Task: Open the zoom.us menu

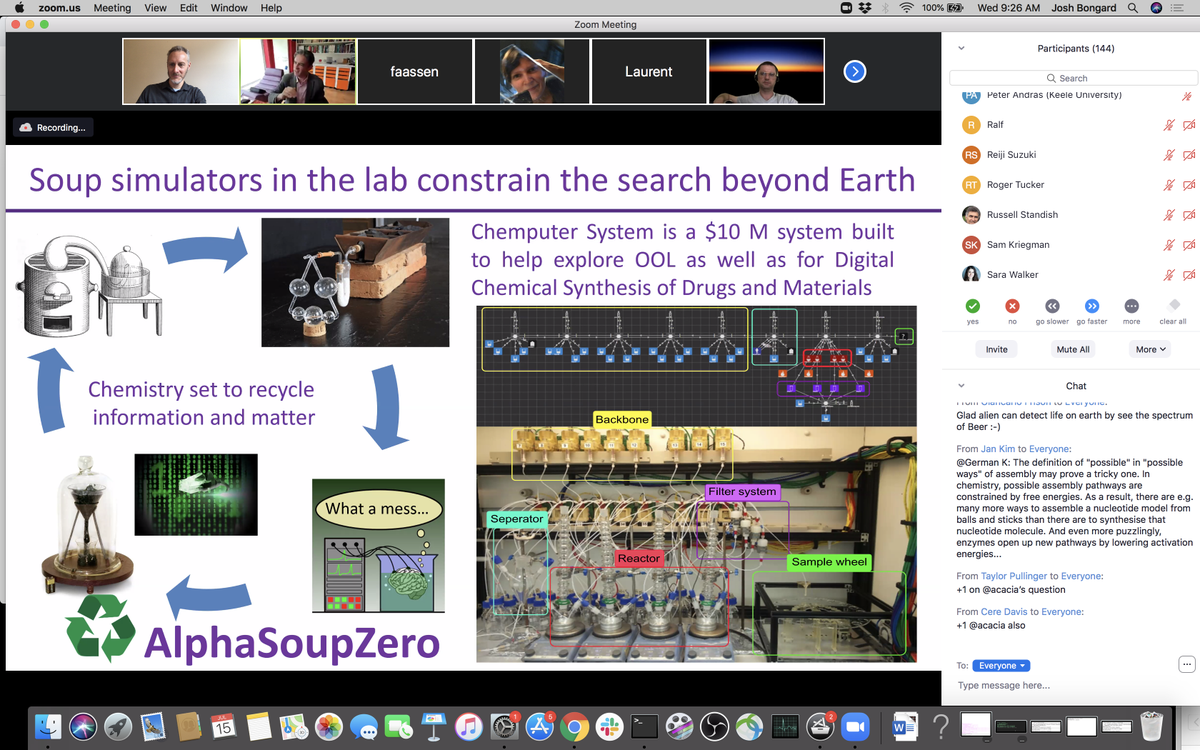Action: point(60,8)
